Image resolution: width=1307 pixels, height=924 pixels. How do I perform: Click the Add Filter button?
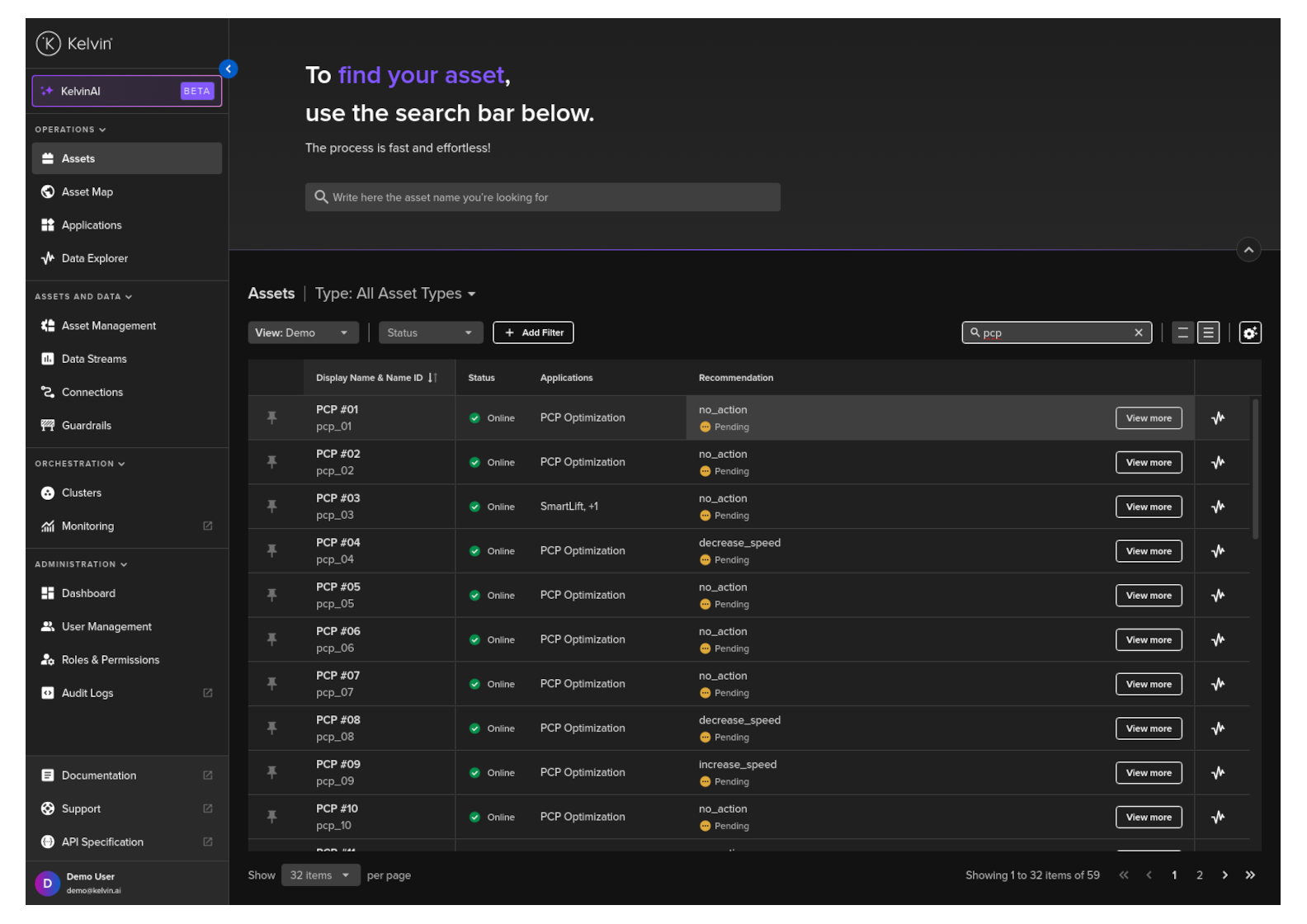(533, 332)
